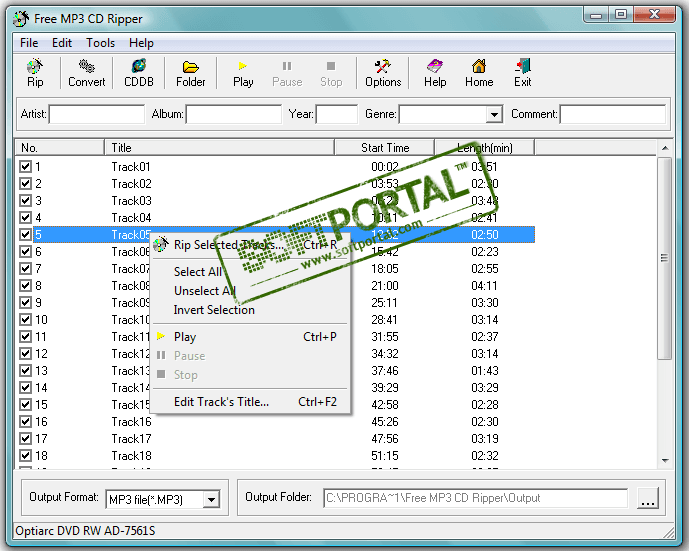
Task: Uncheck the checkbox for track 12
Action: pos(25,354)
